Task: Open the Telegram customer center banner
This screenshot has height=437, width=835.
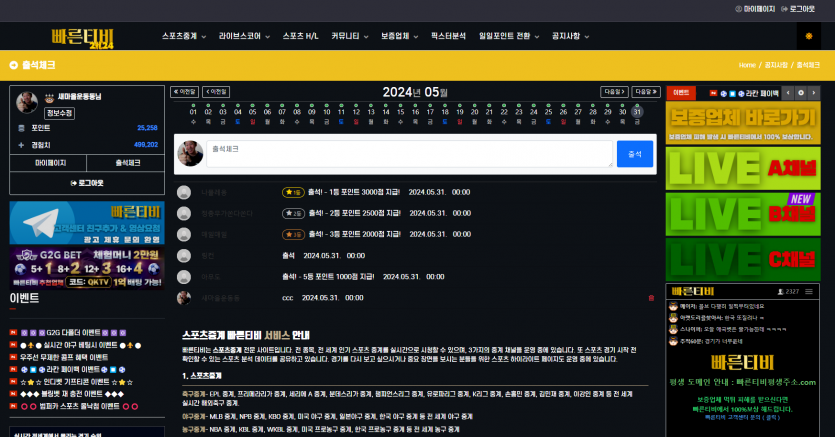Action: coord(87,223)
